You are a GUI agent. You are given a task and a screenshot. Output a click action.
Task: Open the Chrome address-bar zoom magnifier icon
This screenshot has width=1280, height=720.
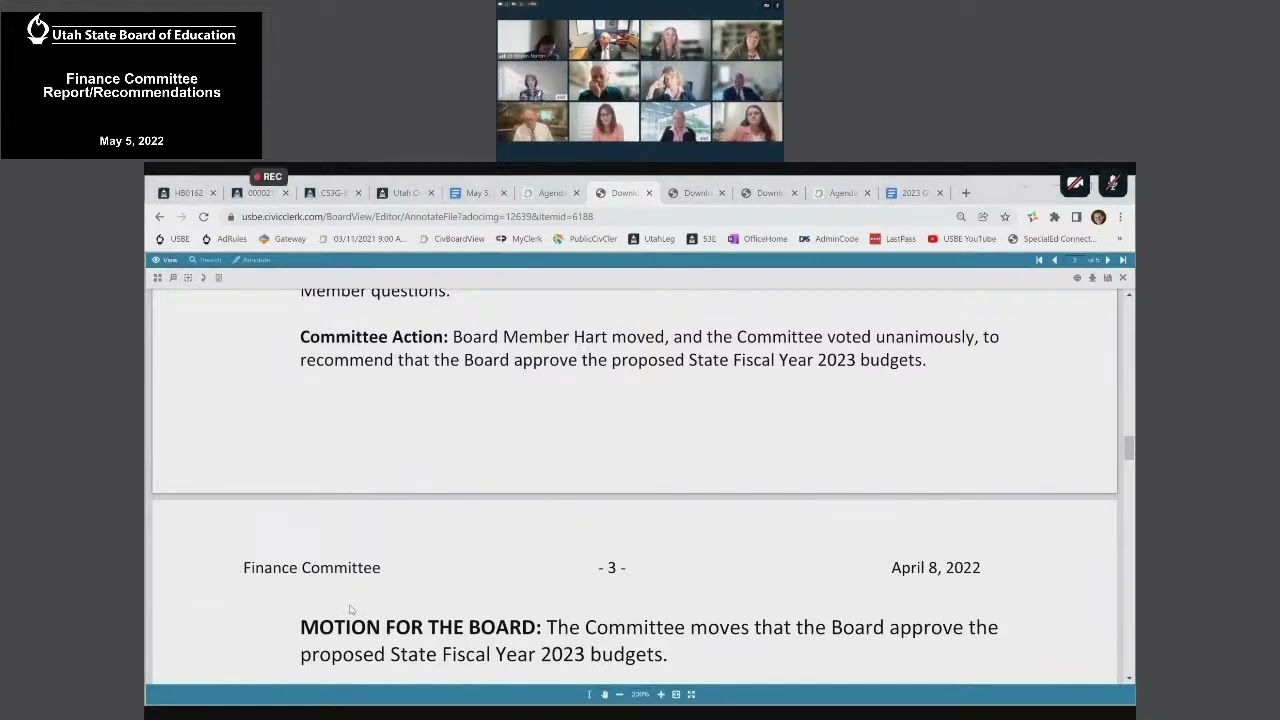click(961, 217)
